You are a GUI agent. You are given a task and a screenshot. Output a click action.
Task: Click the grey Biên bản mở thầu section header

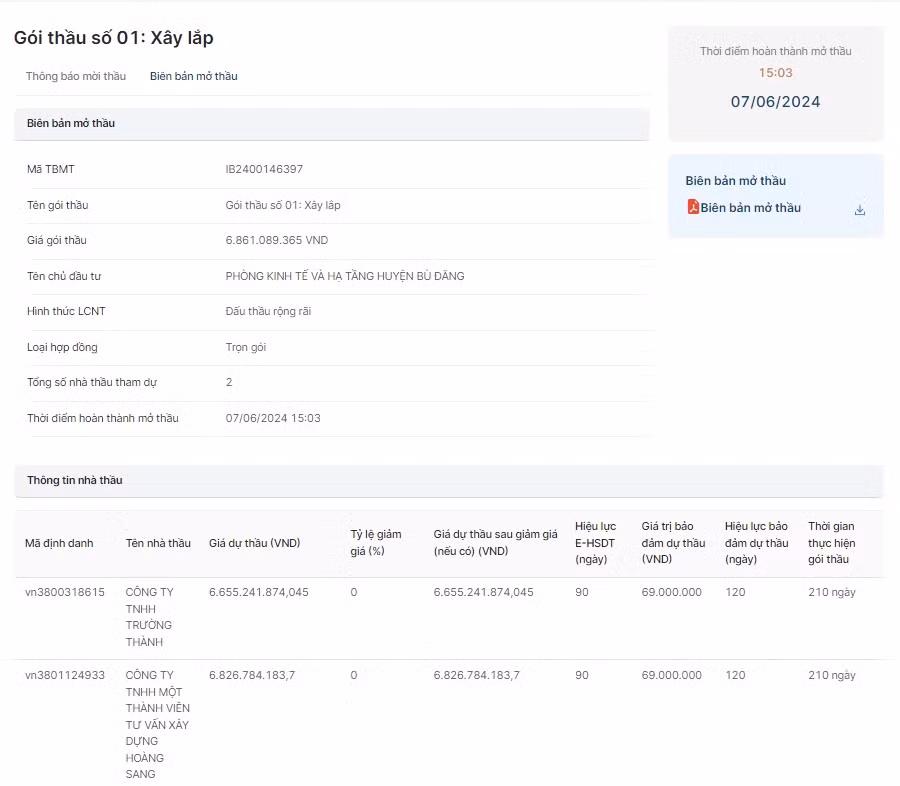tap(71, 123)
